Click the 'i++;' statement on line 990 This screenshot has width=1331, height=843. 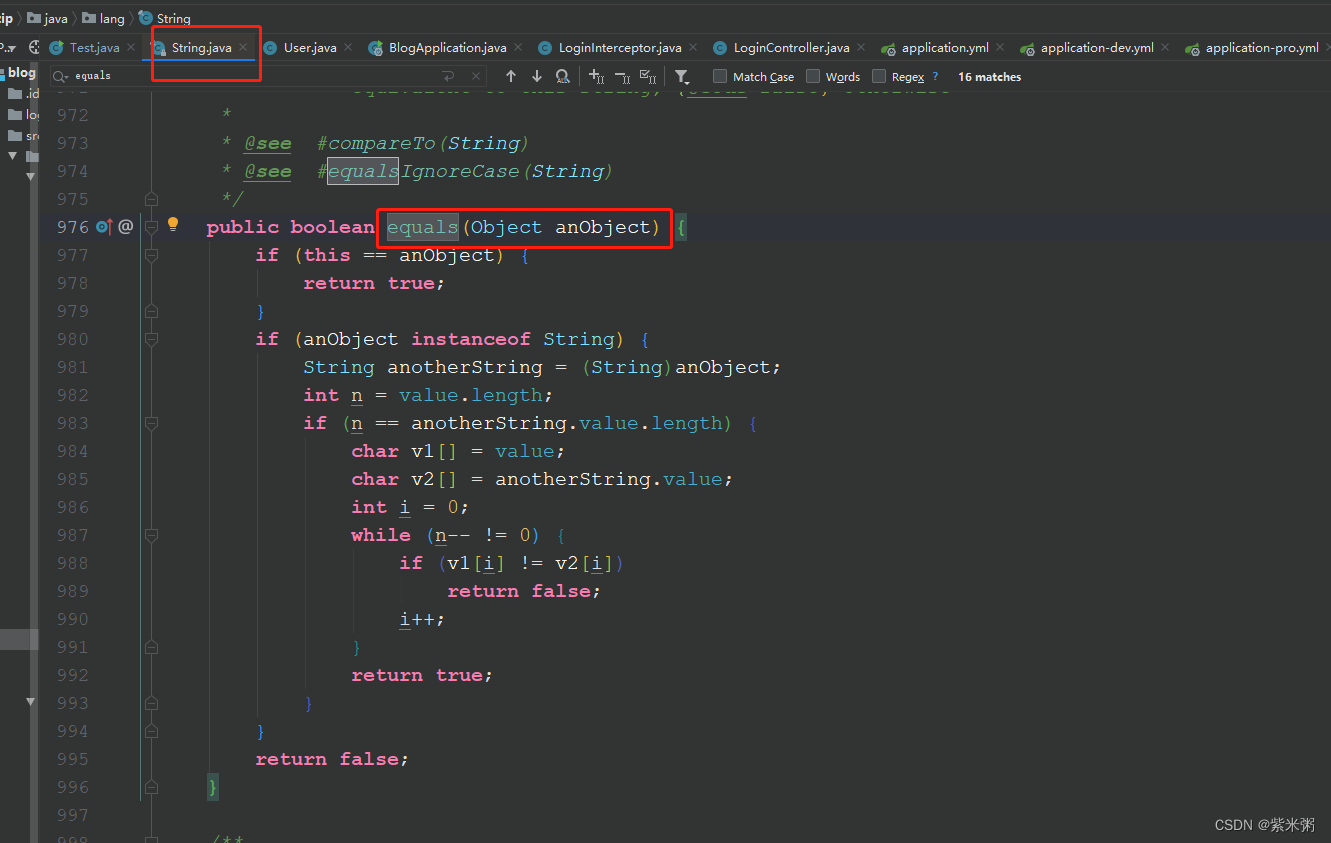coord(422,619)
